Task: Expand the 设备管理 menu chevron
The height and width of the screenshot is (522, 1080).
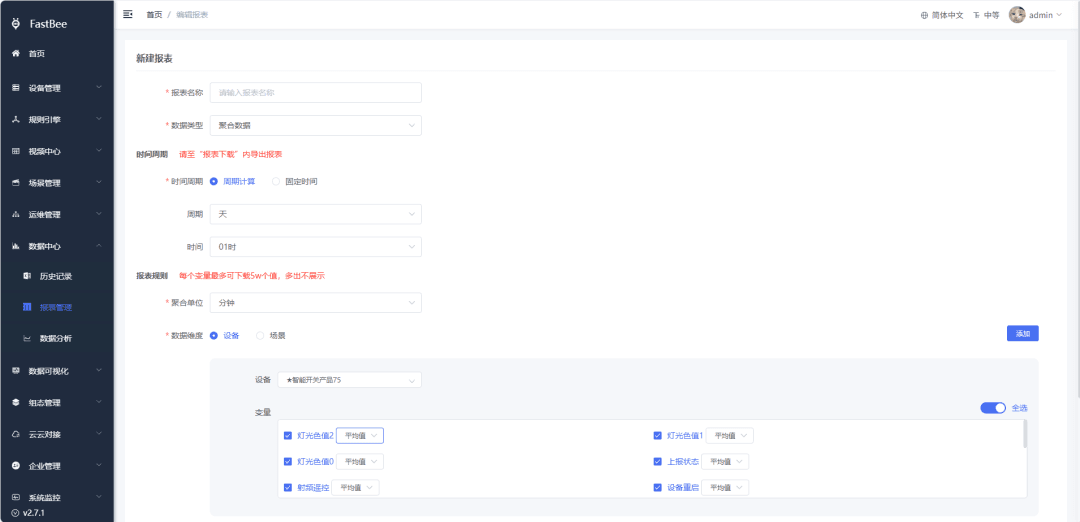Action: [x=99, y=87]
